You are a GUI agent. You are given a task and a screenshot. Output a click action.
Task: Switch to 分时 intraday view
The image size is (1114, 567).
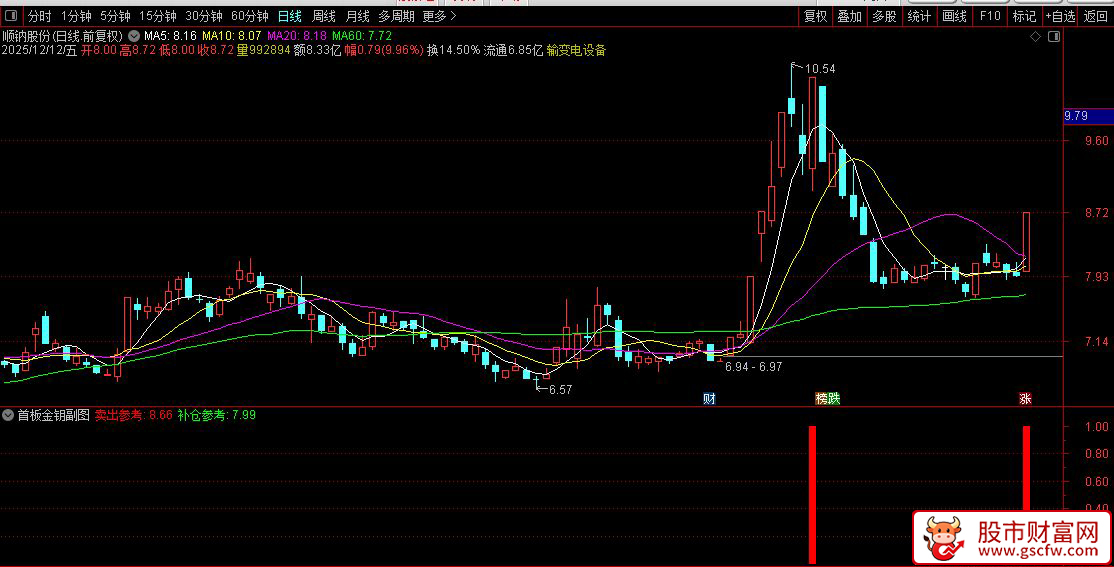(40, 16)
